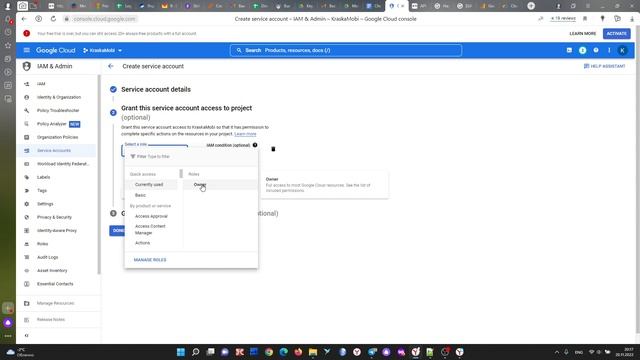Click the address bar console.cloud.google.com

click(x=104, y=19)
